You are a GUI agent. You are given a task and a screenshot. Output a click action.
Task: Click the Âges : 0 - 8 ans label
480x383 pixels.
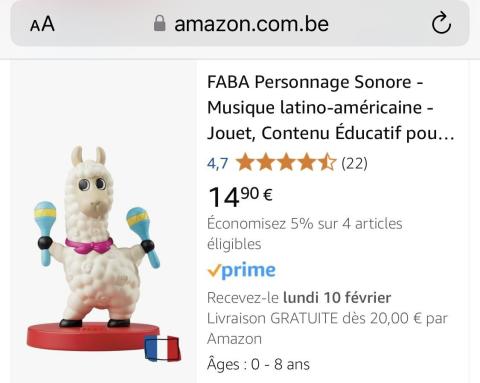[258, 364]
